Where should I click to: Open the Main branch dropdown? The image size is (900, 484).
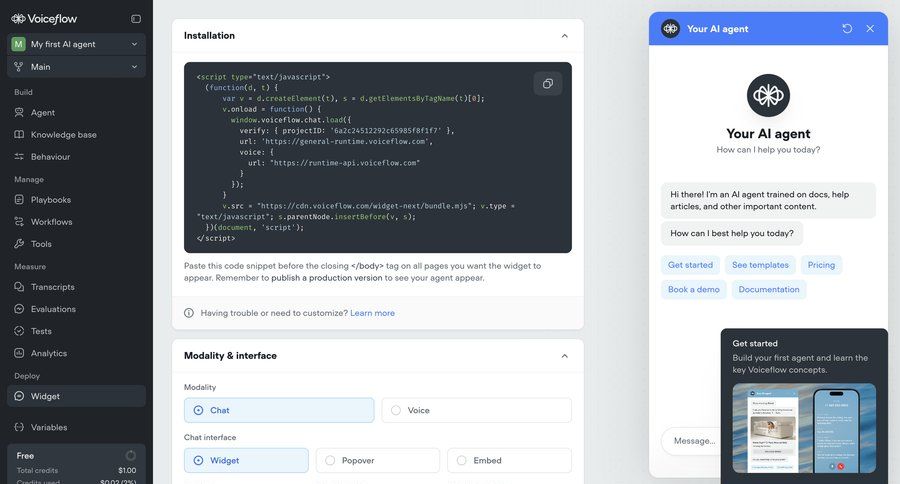click(x=76, y=67)
